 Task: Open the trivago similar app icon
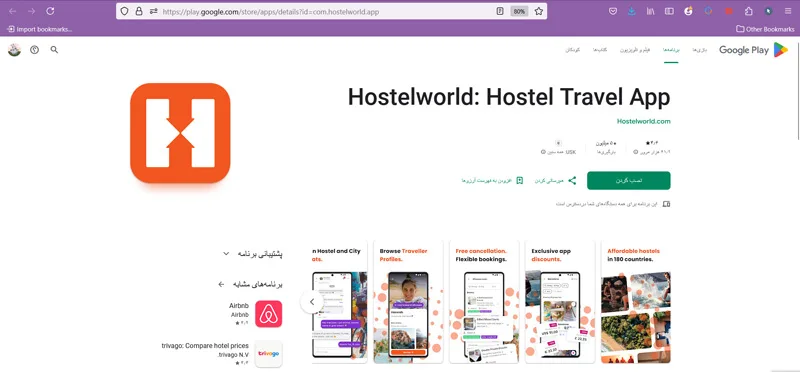click(x=268, y=354)
